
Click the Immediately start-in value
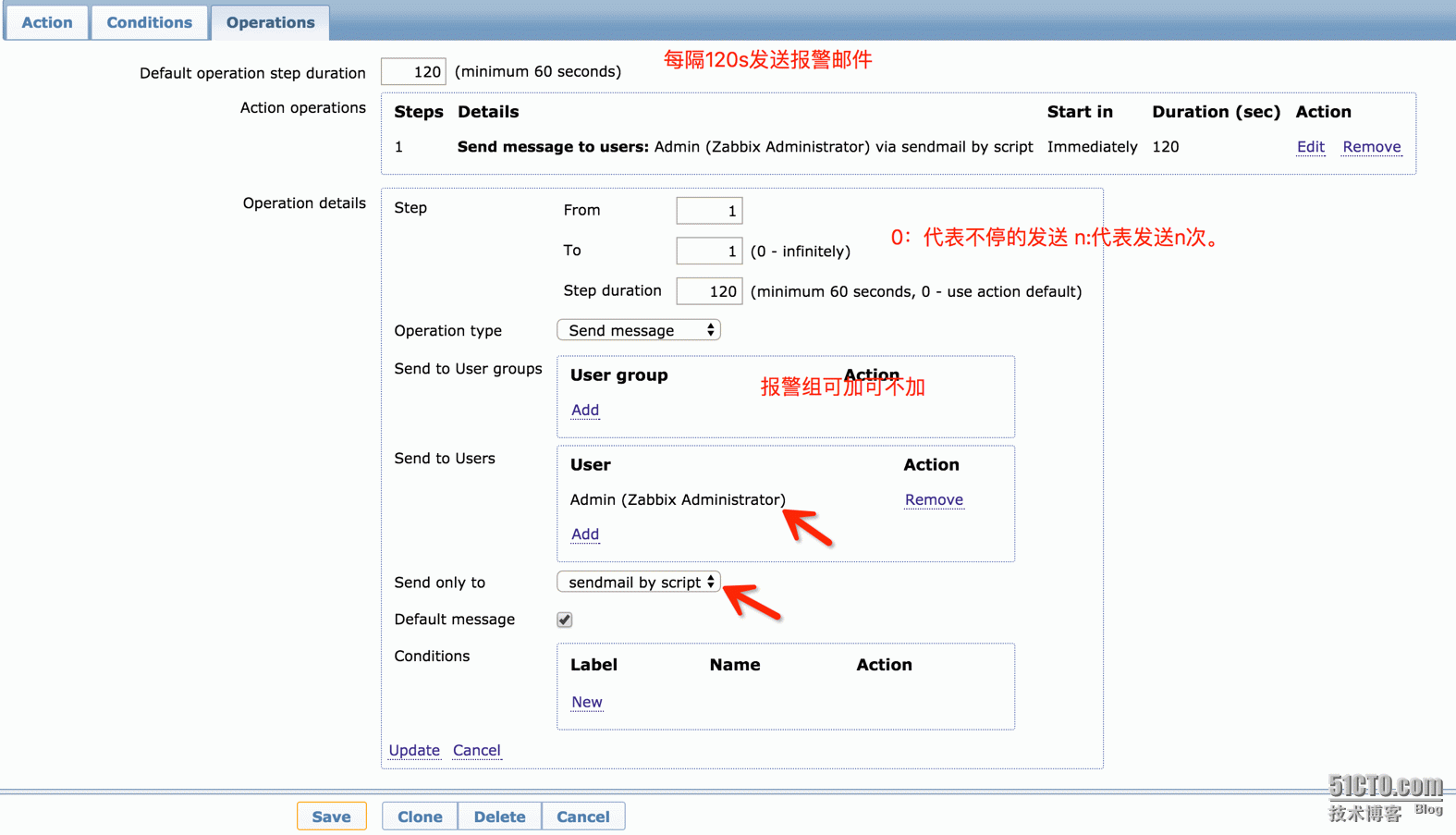[1093, 147]
